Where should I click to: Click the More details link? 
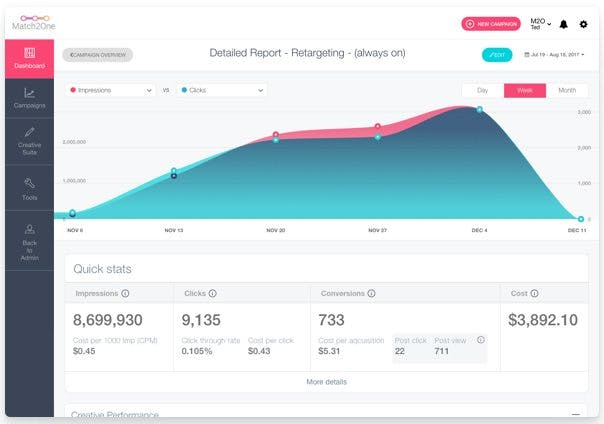tap(326, 382)
